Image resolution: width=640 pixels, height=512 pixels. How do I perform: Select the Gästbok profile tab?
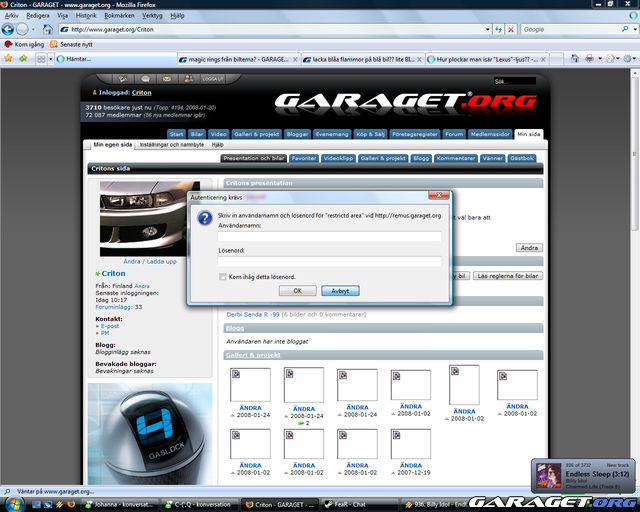click(x=522, y=158)
